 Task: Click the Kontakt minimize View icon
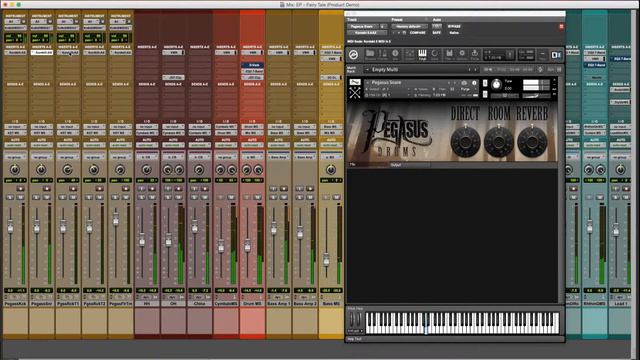click(x=542, y=55)
